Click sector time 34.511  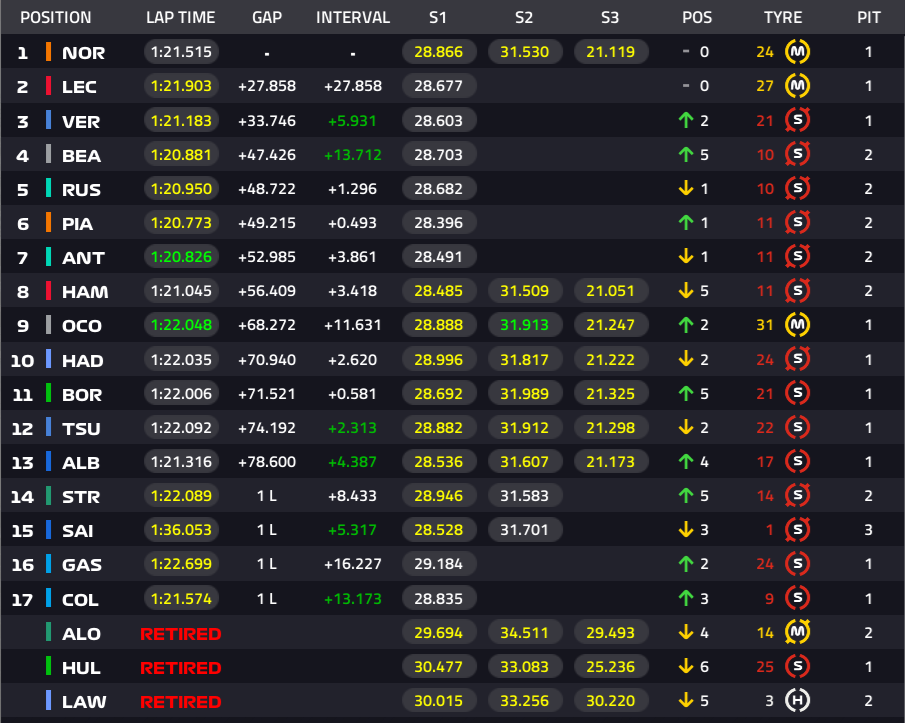click(525, 632)
